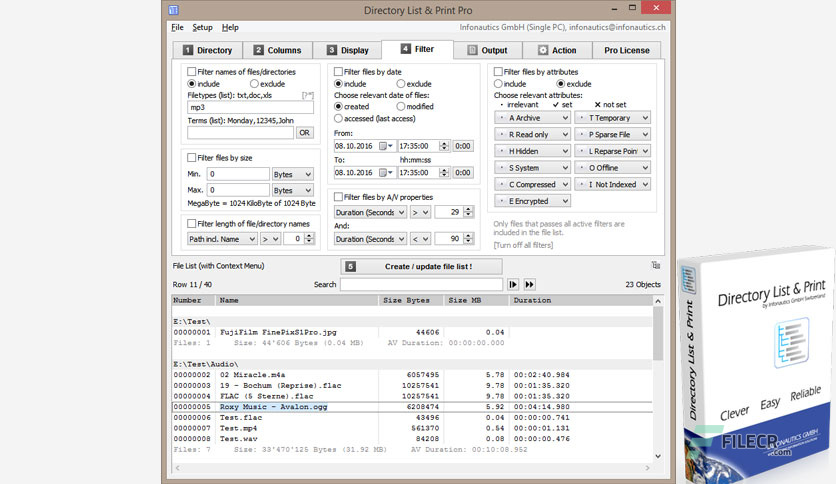Open E Encrypted attribute dropdown
Screen dimensions: 836x484
(x=533, y=201)
